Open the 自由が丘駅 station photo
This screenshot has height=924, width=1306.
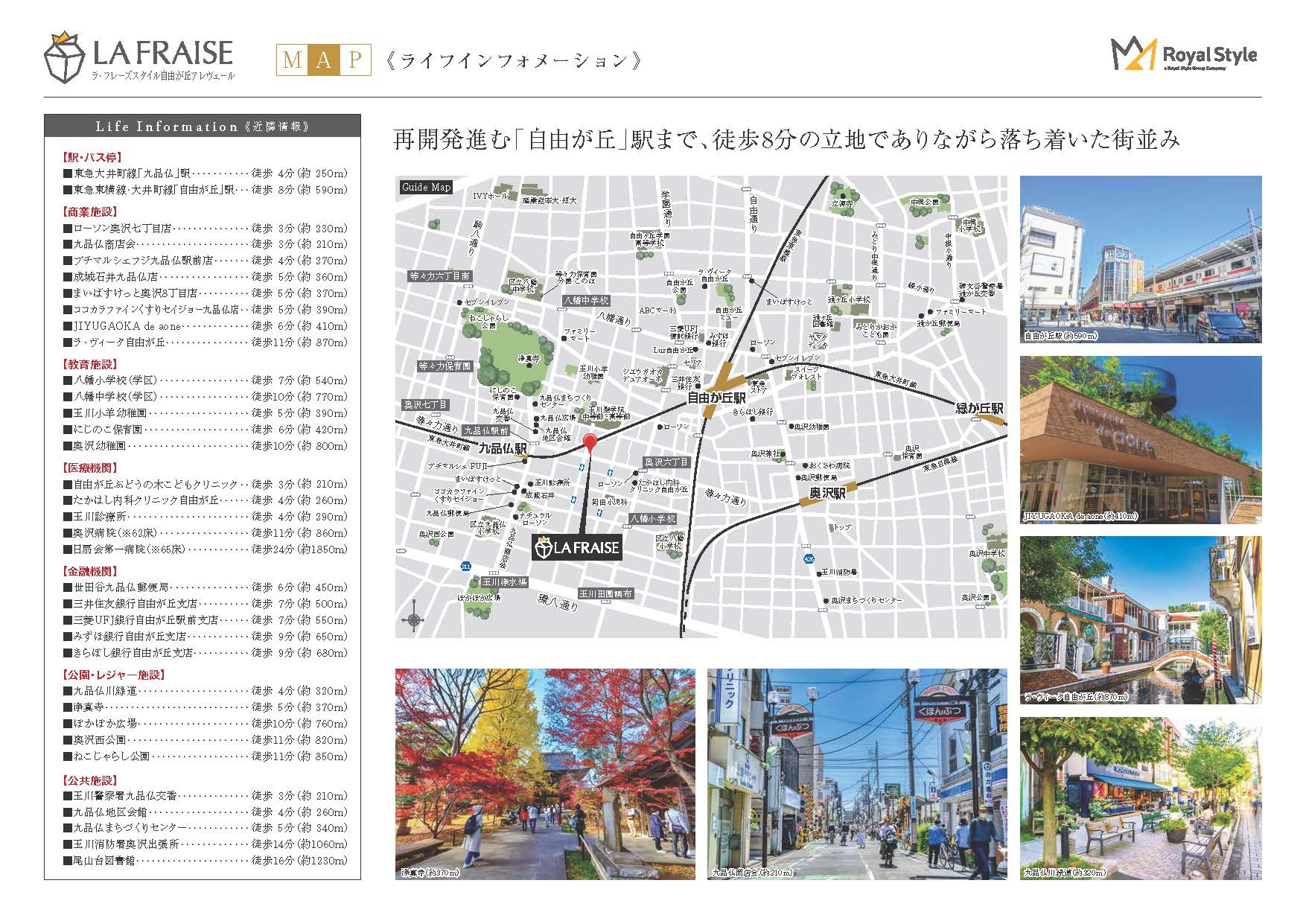tap(1140, 259)
